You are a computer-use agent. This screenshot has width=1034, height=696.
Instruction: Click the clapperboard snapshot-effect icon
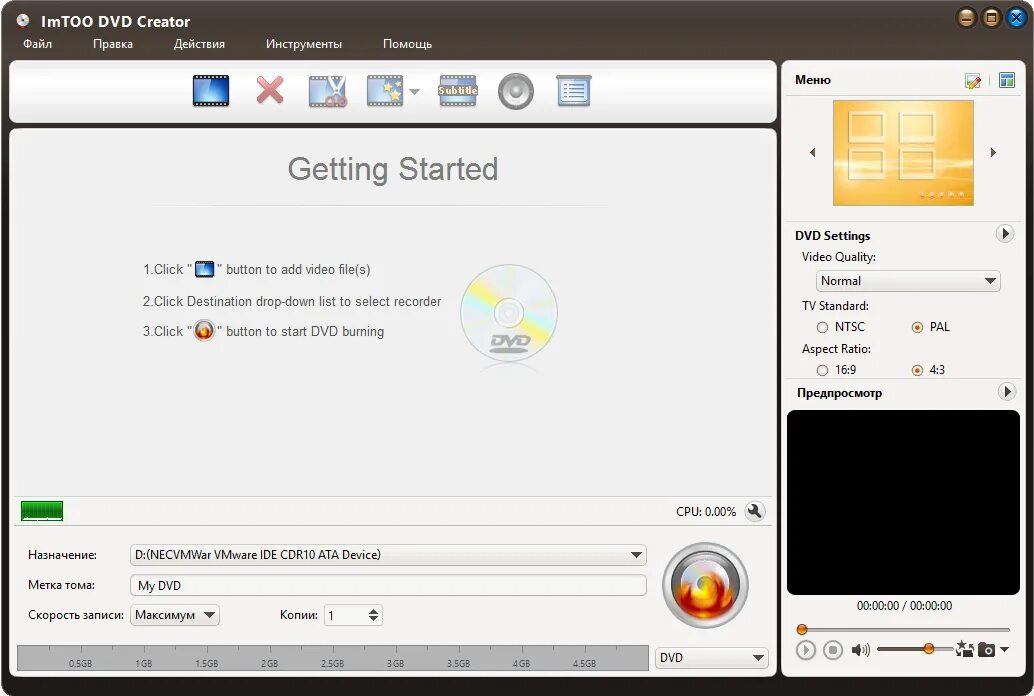tap(964, 649)
